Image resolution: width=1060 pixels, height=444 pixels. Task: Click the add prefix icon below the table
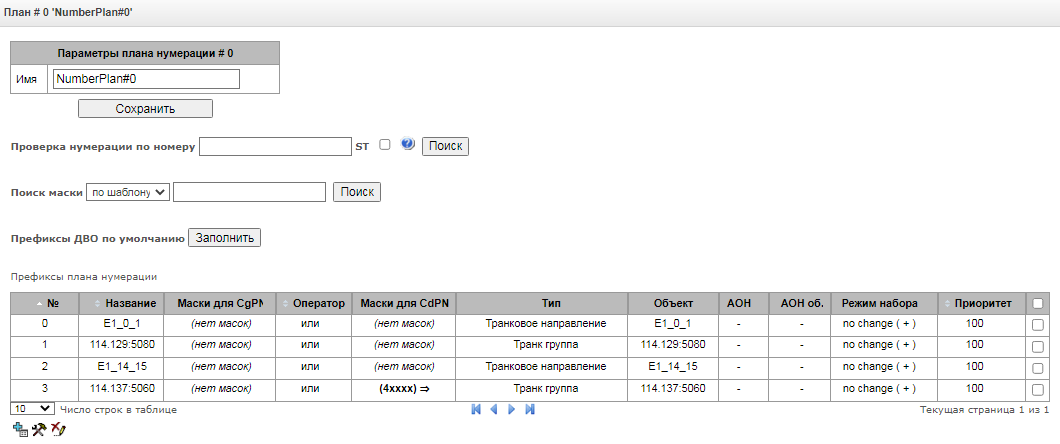[x=18, y=429]
